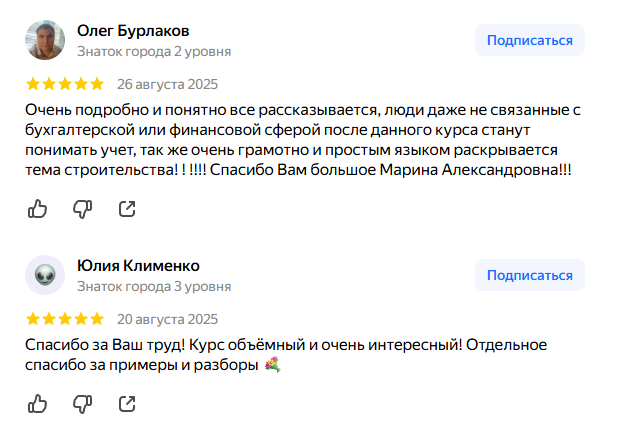Open Юлия Клименко's alien avatar
This screenshot has height=428, width=626.
(x=45, y=275)
